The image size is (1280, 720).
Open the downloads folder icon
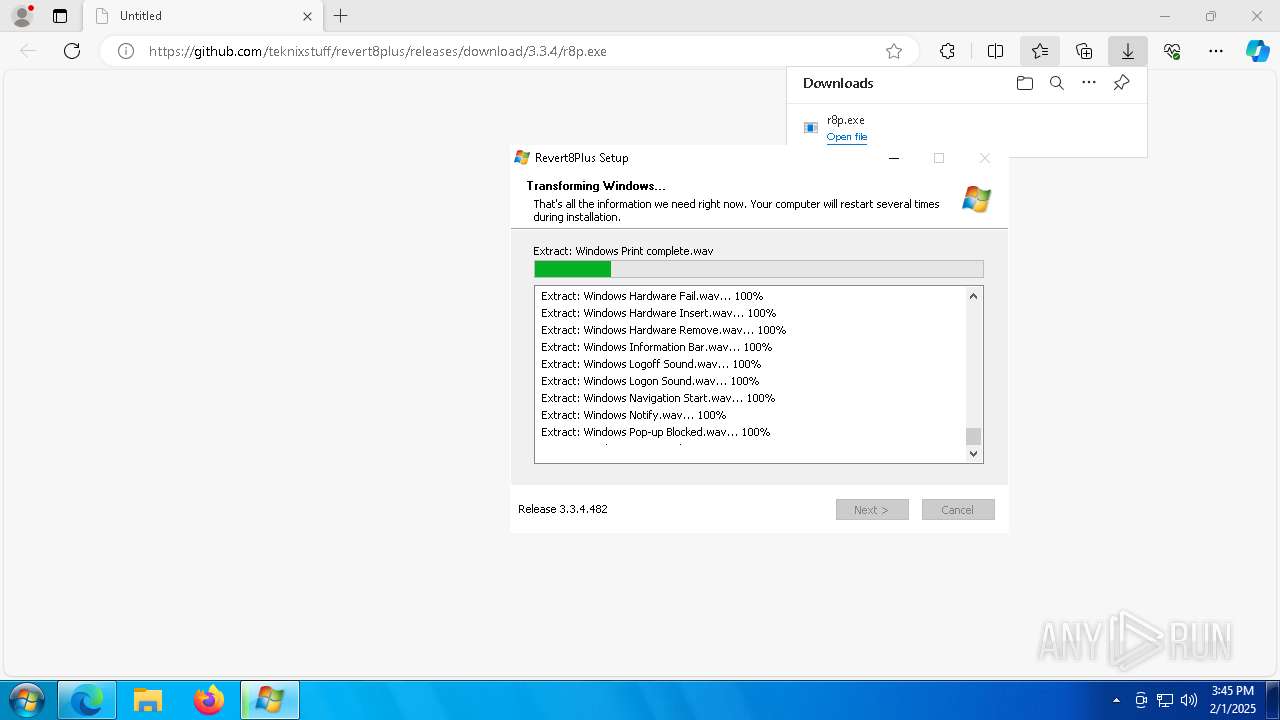tap(1025, 83)
